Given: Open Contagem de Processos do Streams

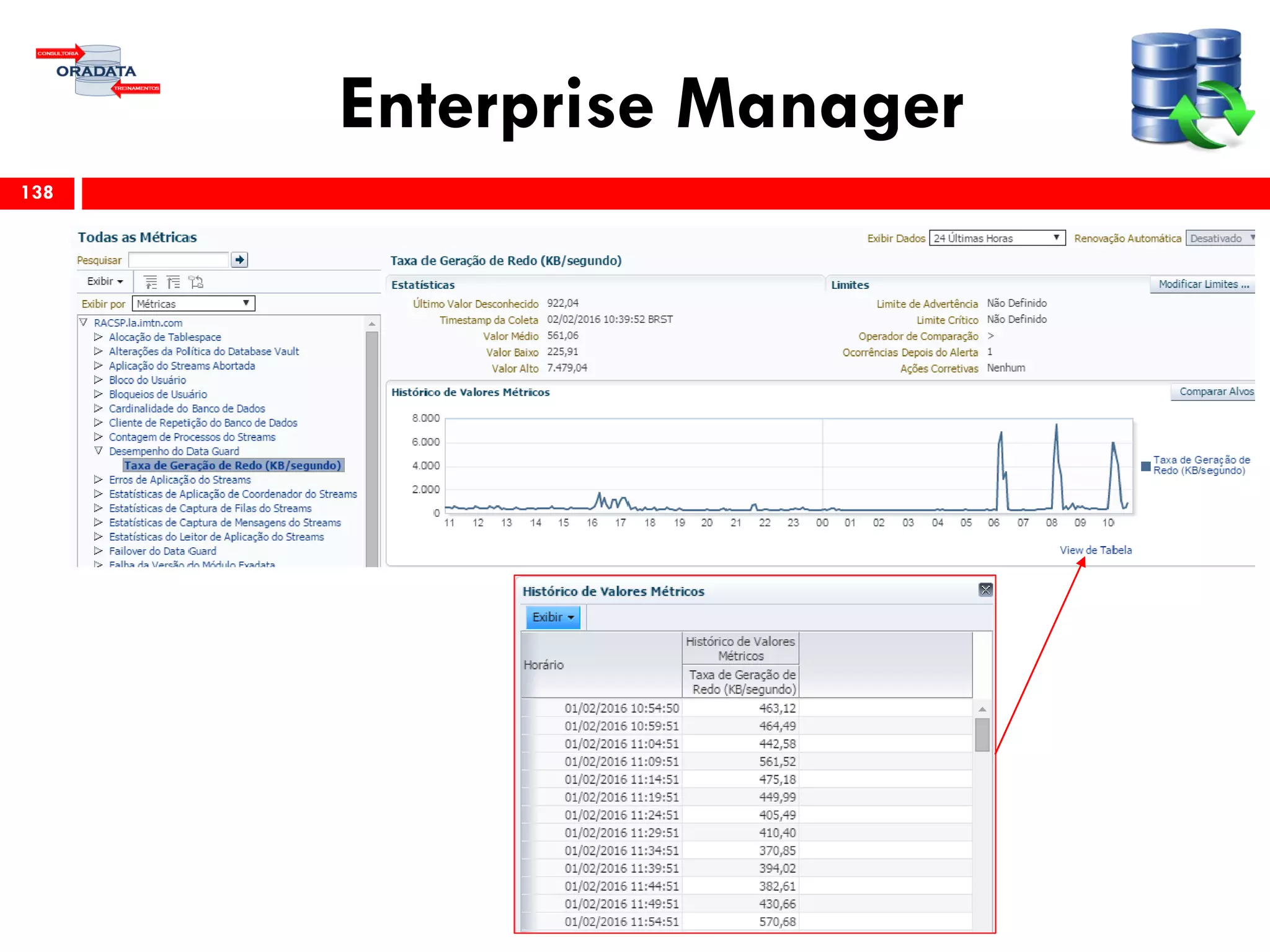Looking at the screenshot, I should click(192, 437).
